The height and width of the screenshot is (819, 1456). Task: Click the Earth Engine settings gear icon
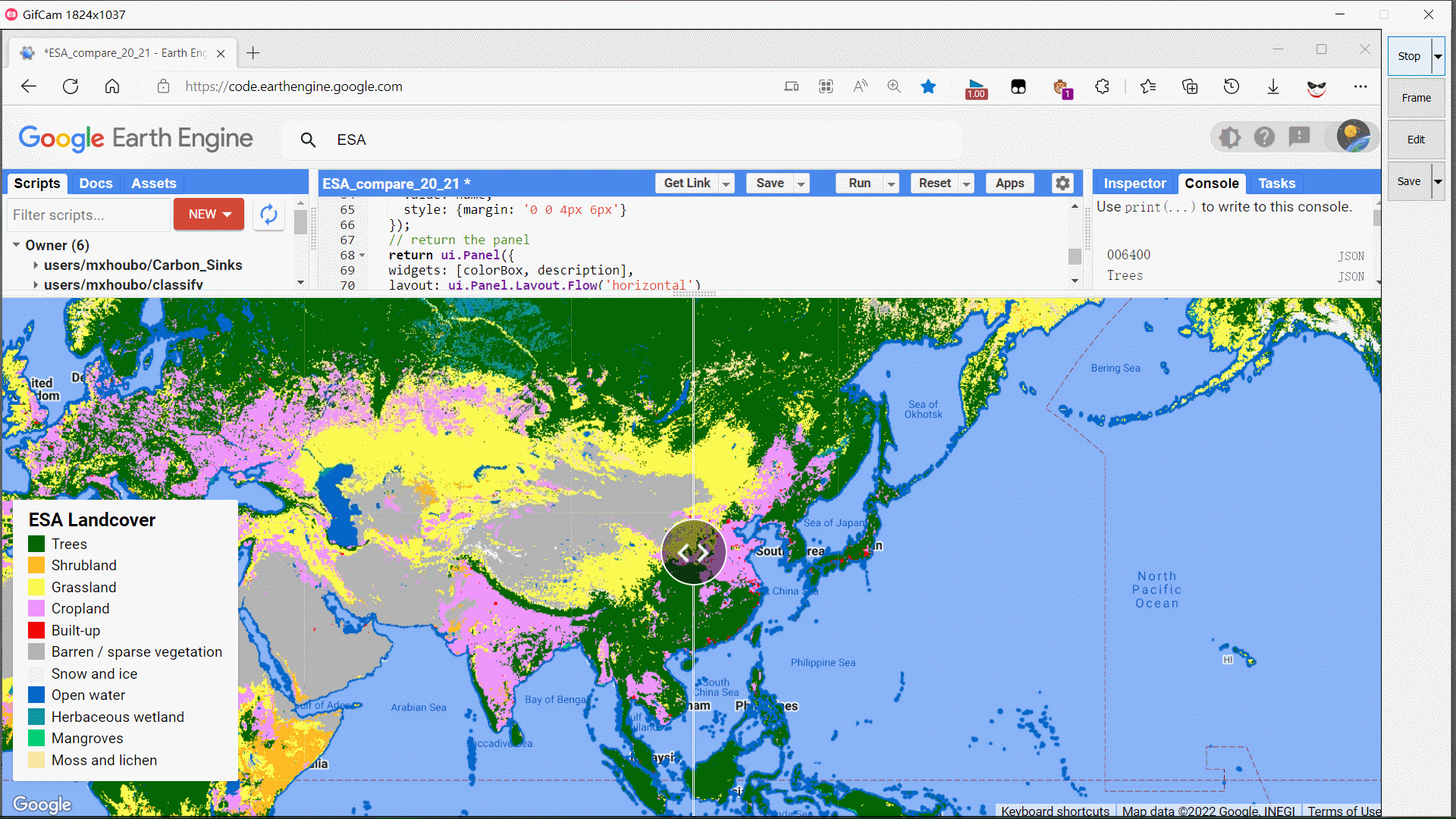[1063, 183]
